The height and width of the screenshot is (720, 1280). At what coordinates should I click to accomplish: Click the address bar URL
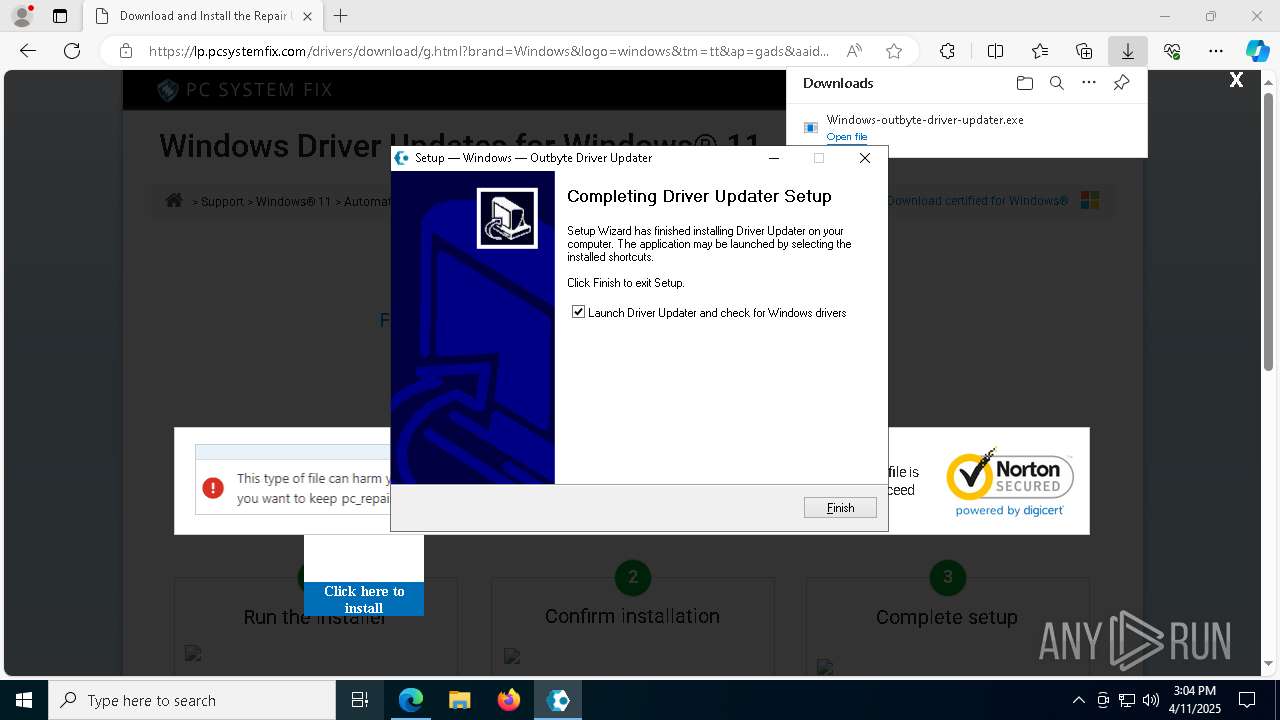coord(489,51)
